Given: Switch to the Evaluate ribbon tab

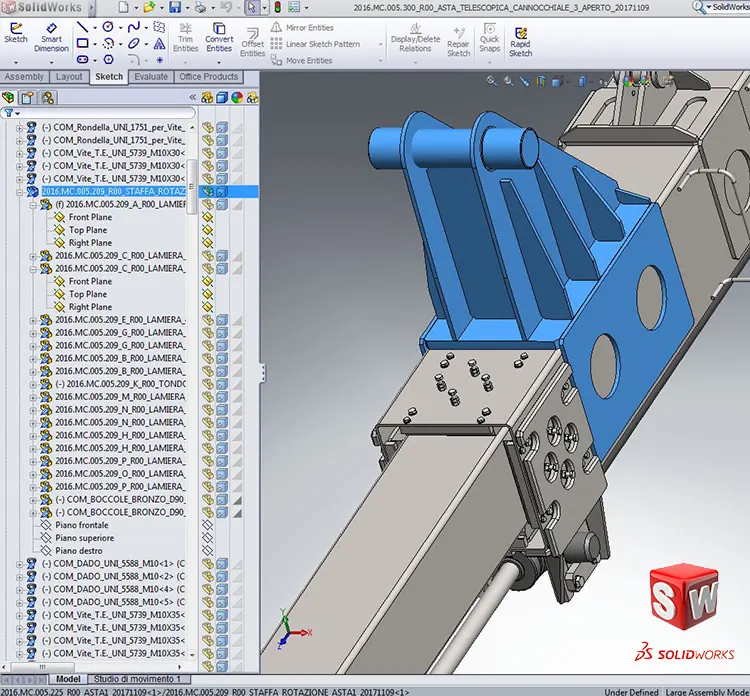Looking at the screenshot, I should pos(151,77).
